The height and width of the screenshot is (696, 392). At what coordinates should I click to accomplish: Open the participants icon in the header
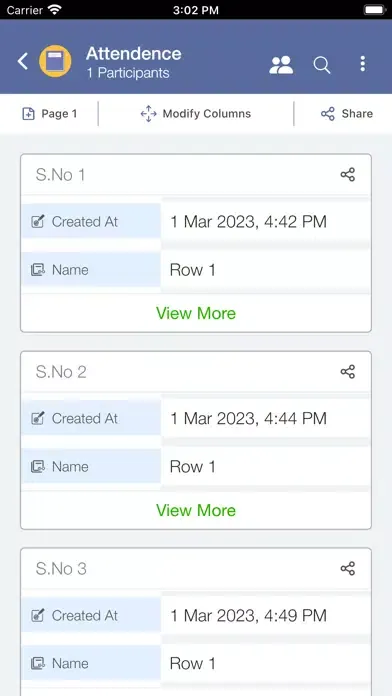[x=281, y=65]
